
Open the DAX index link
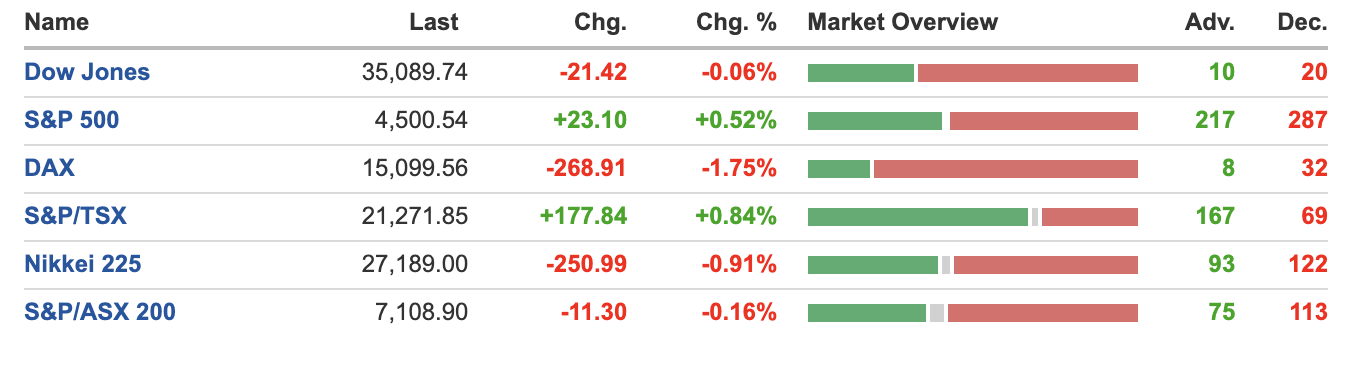(x=49, y=168)
